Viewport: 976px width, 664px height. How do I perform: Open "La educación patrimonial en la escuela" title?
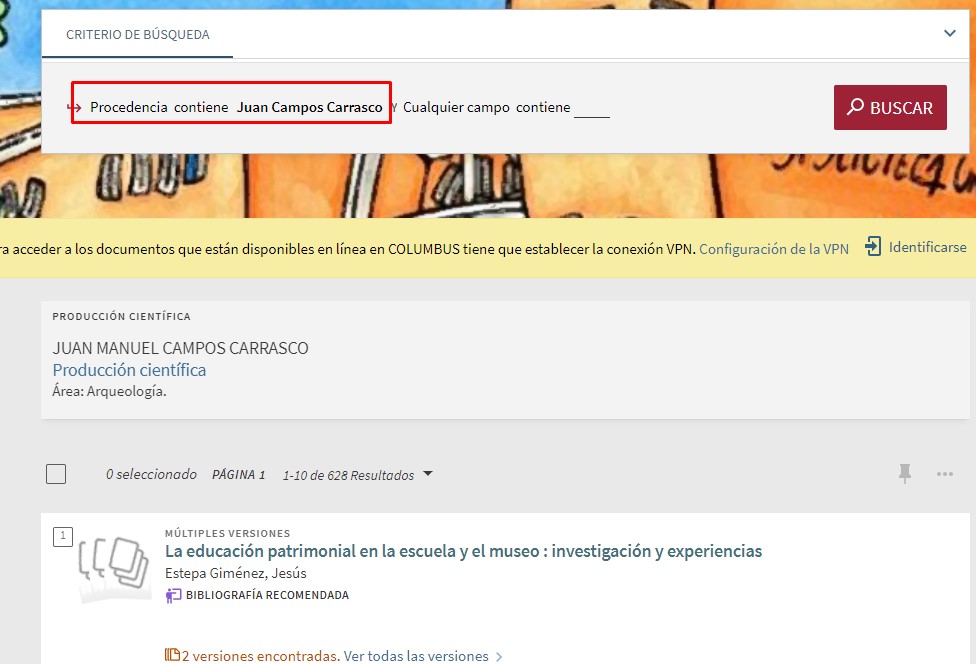coord(463,551)
